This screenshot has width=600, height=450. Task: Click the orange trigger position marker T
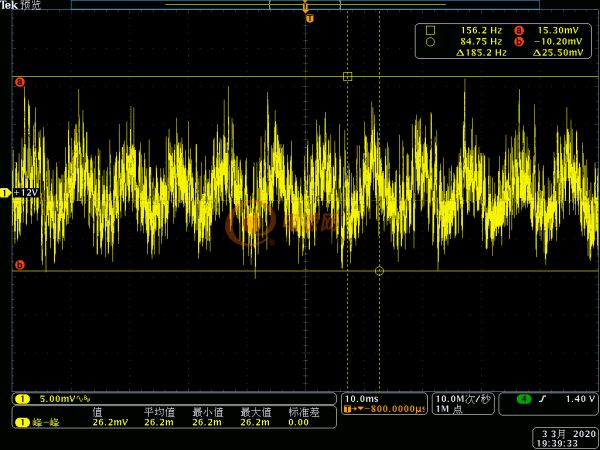(x=310, y=19)
